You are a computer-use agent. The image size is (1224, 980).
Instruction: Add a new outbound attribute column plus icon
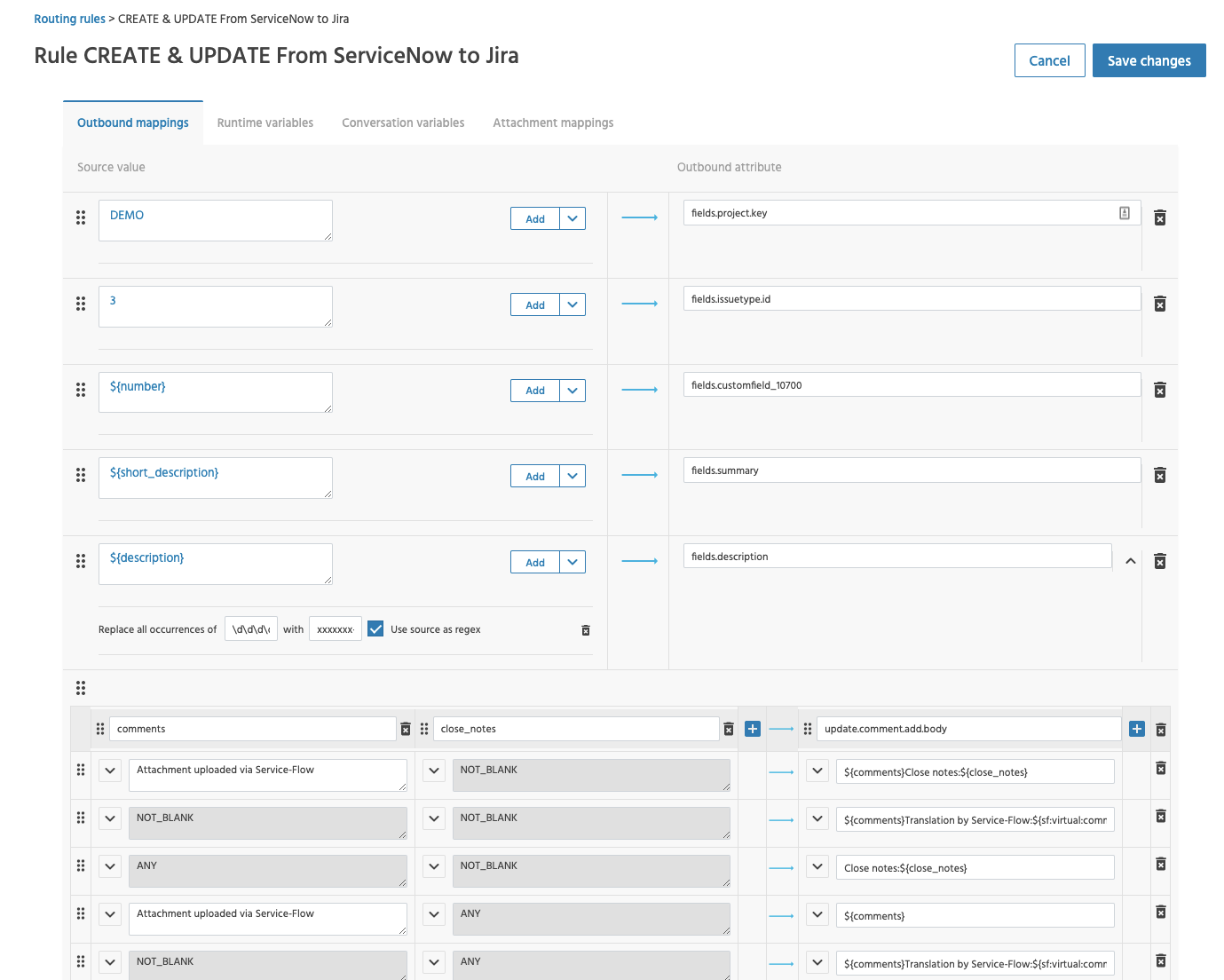[x=1137, y=729]
